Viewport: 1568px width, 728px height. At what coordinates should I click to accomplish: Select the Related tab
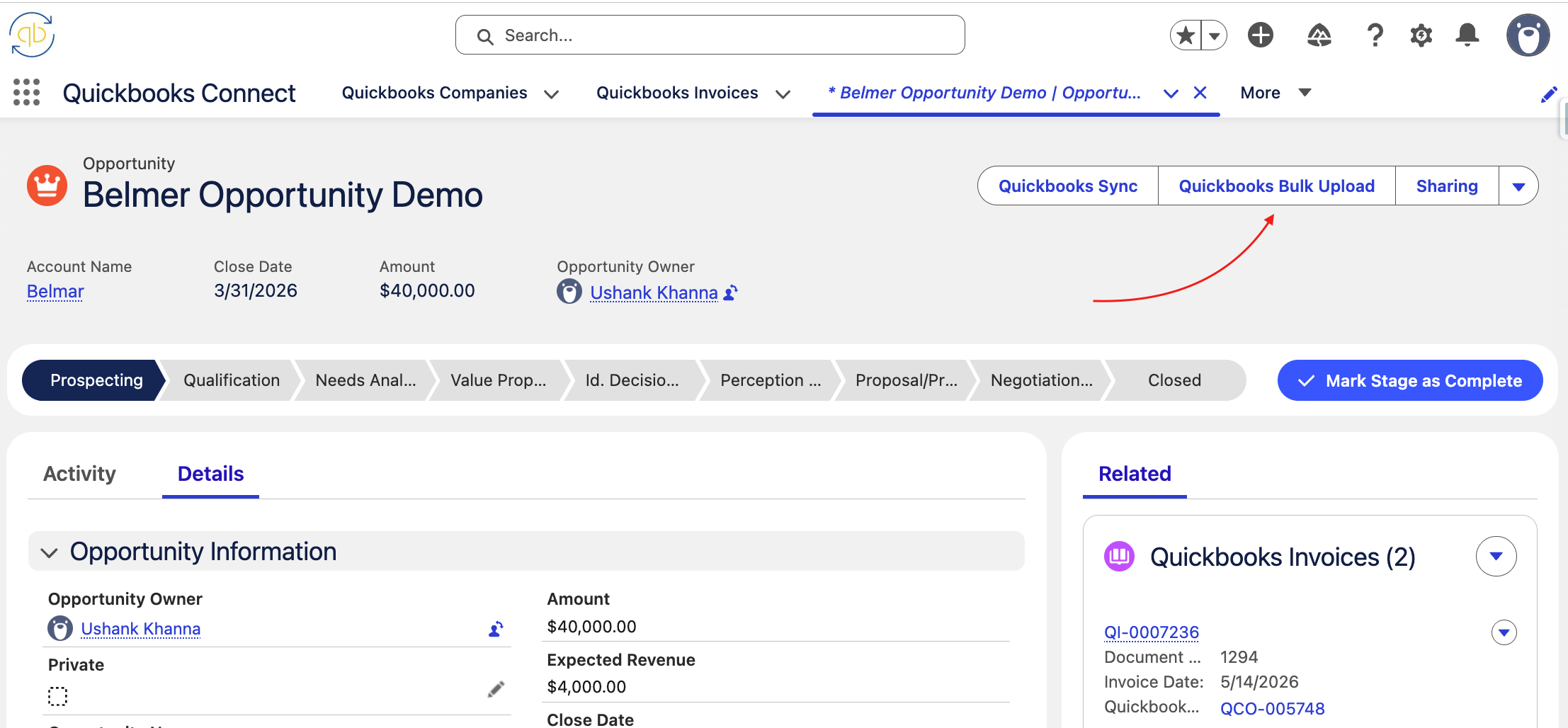[x=1135, y=473]
